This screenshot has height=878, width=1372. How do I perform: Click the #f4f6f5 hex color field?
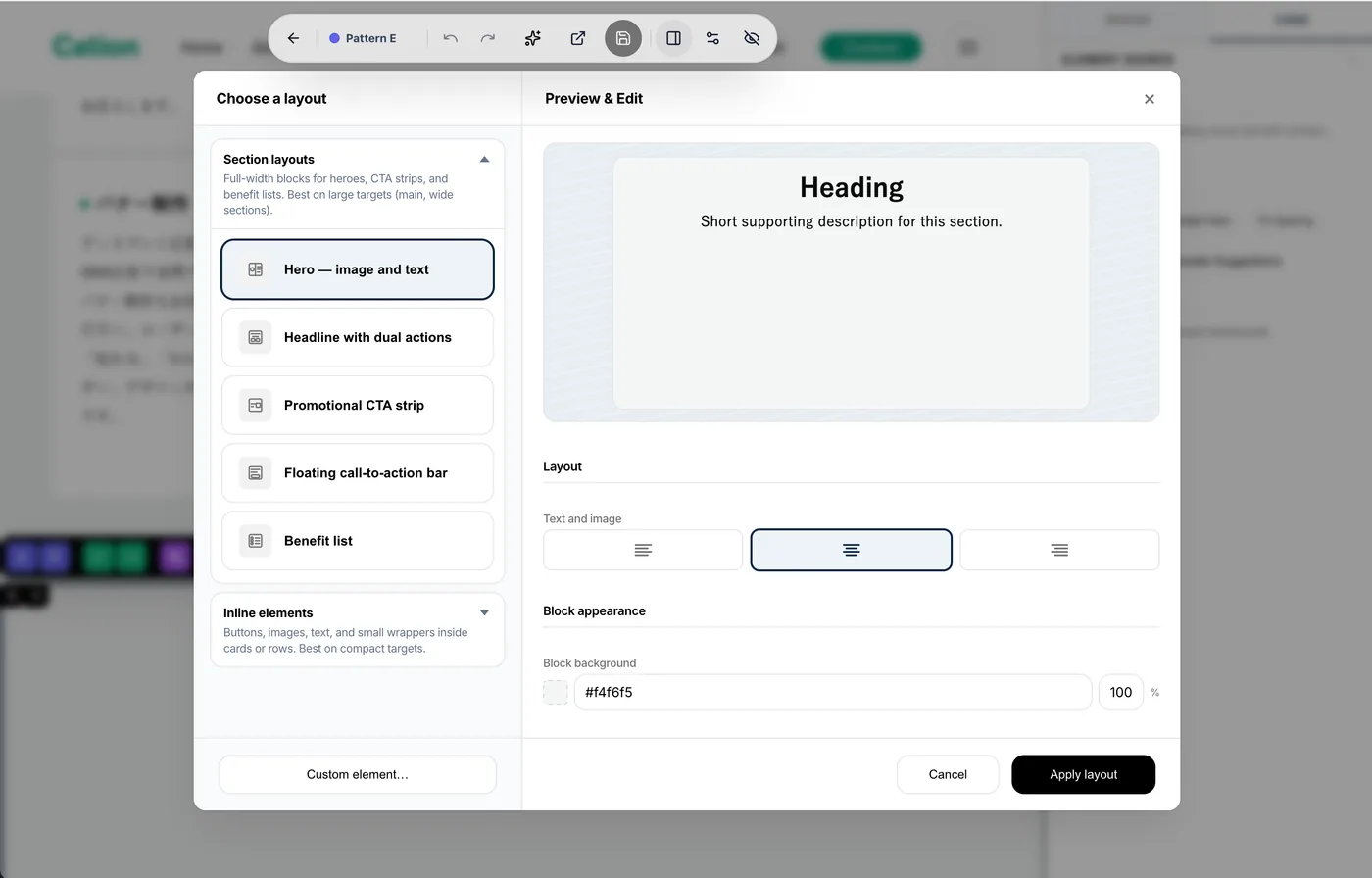(x=833, y=692)
